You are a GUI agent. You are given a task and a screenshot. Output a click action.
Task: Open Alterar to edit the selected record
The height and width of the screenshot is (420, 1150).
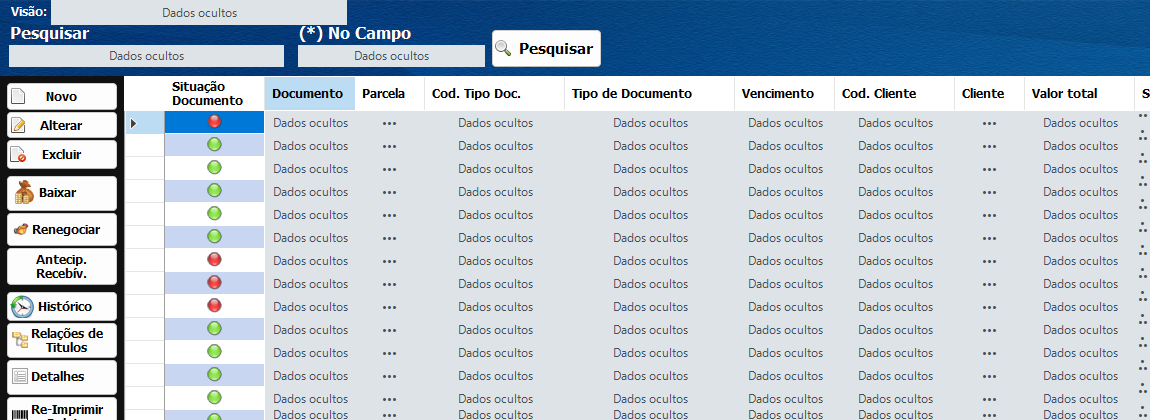coord(62,125)
